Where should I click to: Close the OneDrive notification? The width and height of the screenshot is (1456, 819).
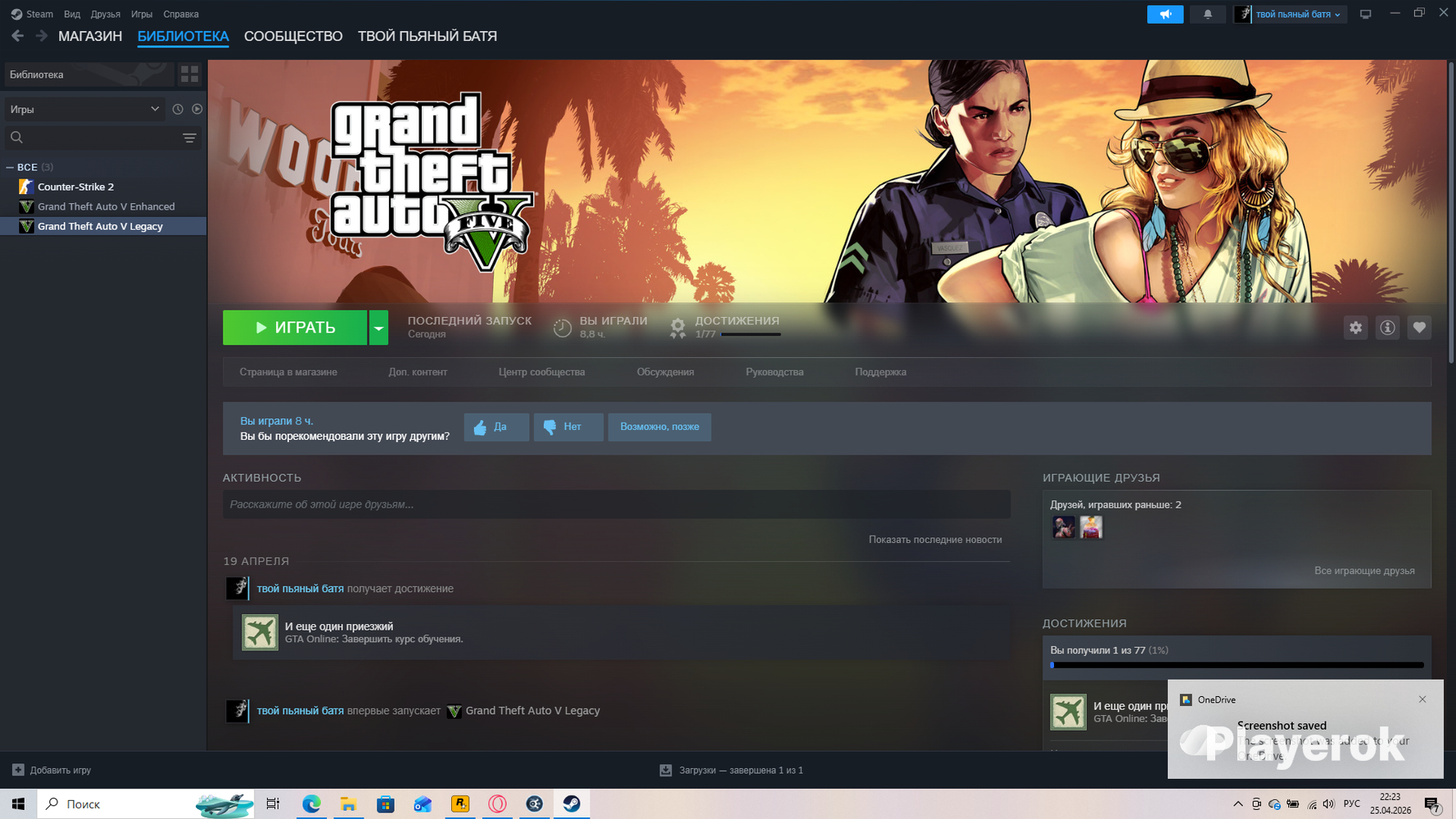tap(1422, 699)
